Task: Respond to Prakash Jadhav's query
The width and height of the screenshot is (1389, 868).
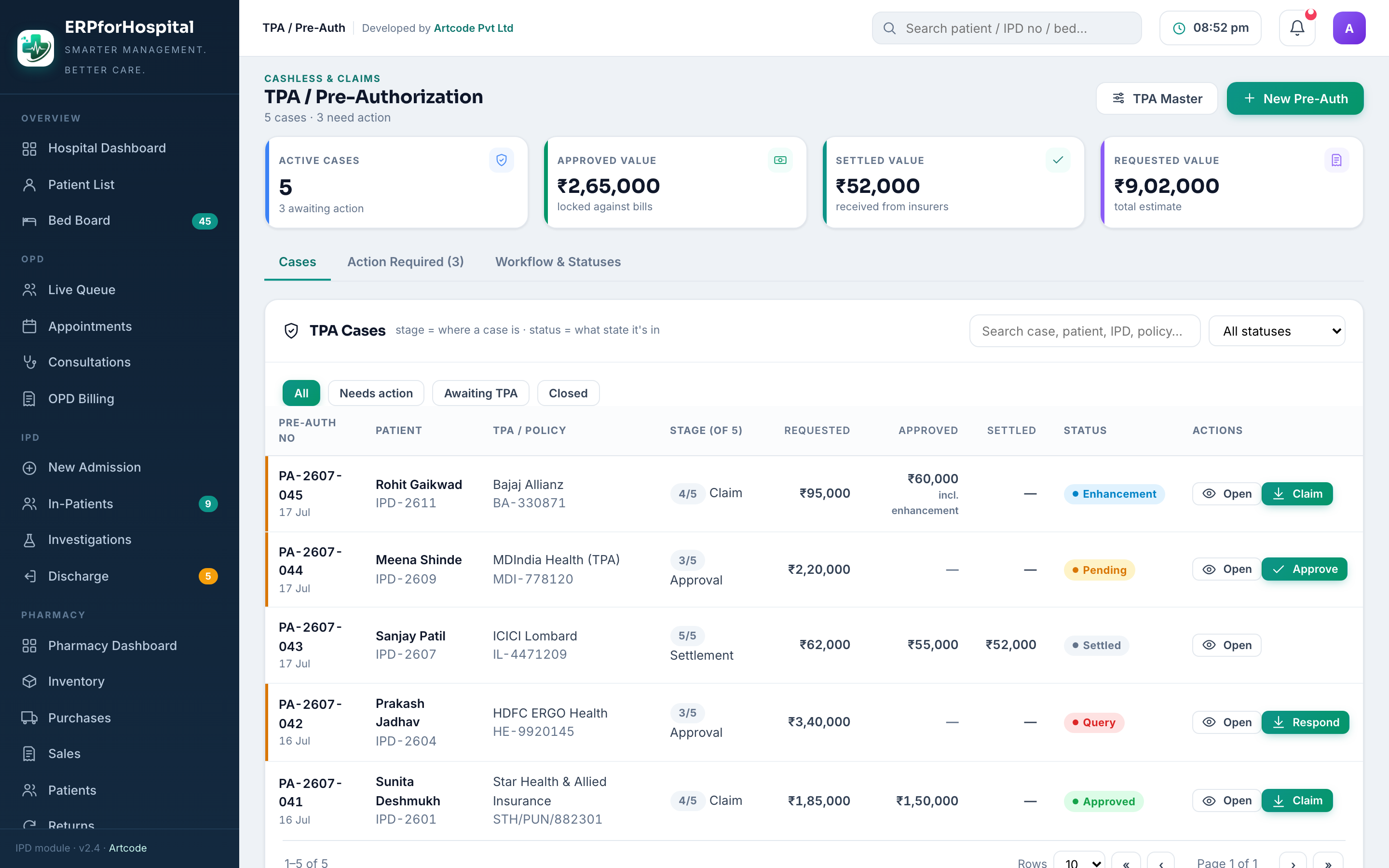Action: pyautogui.click(x=1305, y=722)
